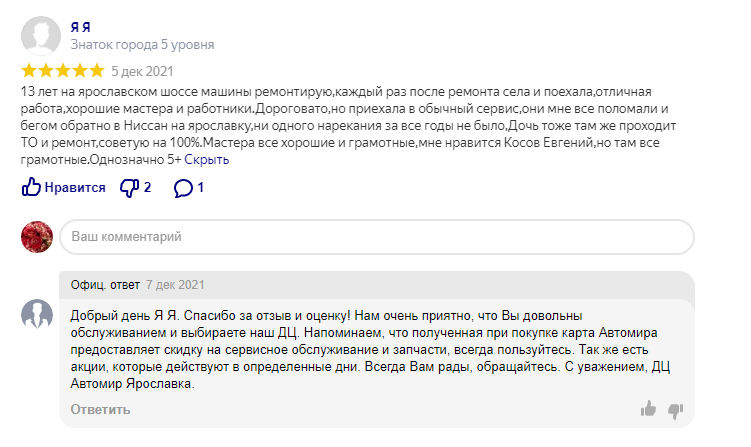Image resolution: width=751 pixels, height=447 pixels.
Task: Open the comments speech bubble icon
Action: [x=183, y=188]
